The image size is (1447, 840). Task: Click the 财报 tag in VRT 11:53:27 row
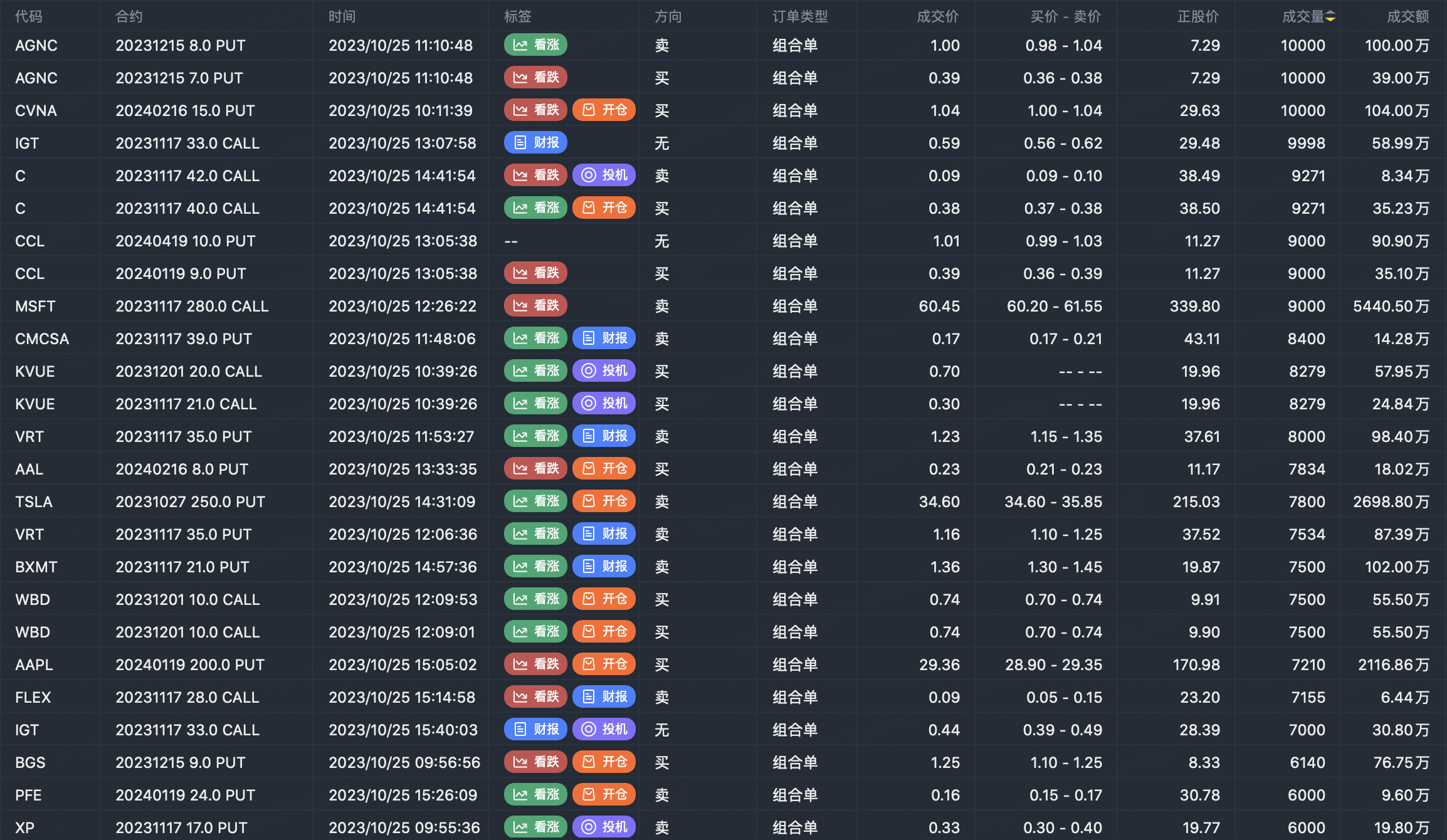click(x=604, y=436)
